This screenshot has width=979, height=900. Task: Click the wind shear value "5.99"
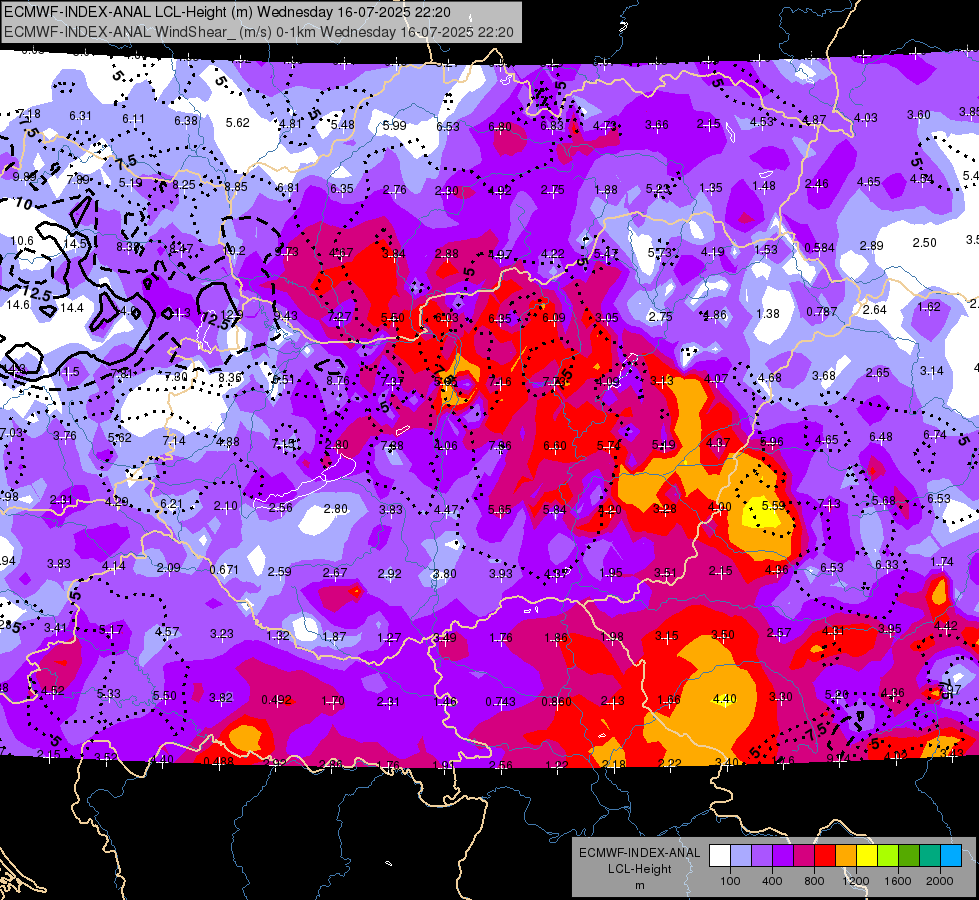point(395,126)
